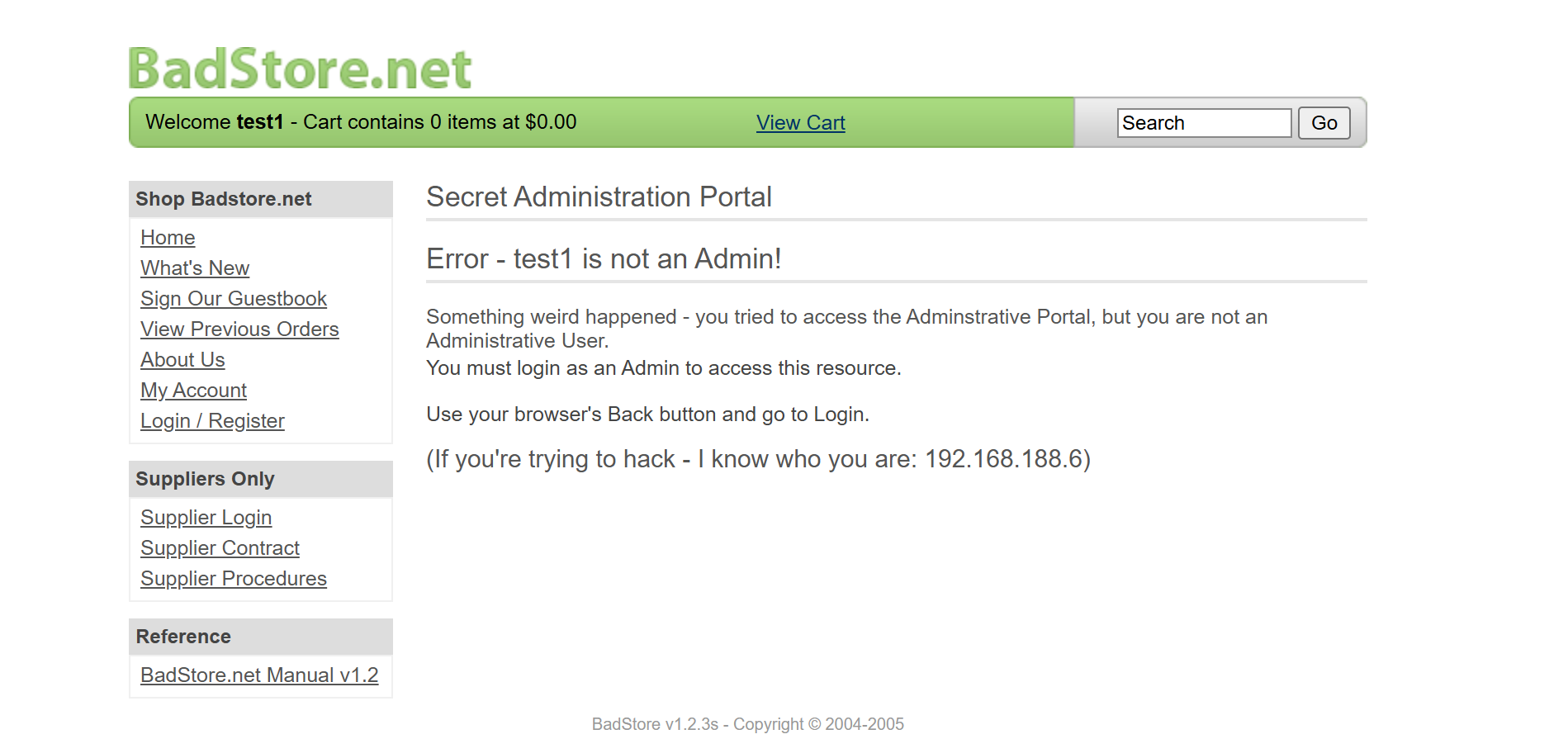Image resolution: width=1568 pixels, height=739 pixels.
Task: Open the View Cart link
Action: point(800,123)
